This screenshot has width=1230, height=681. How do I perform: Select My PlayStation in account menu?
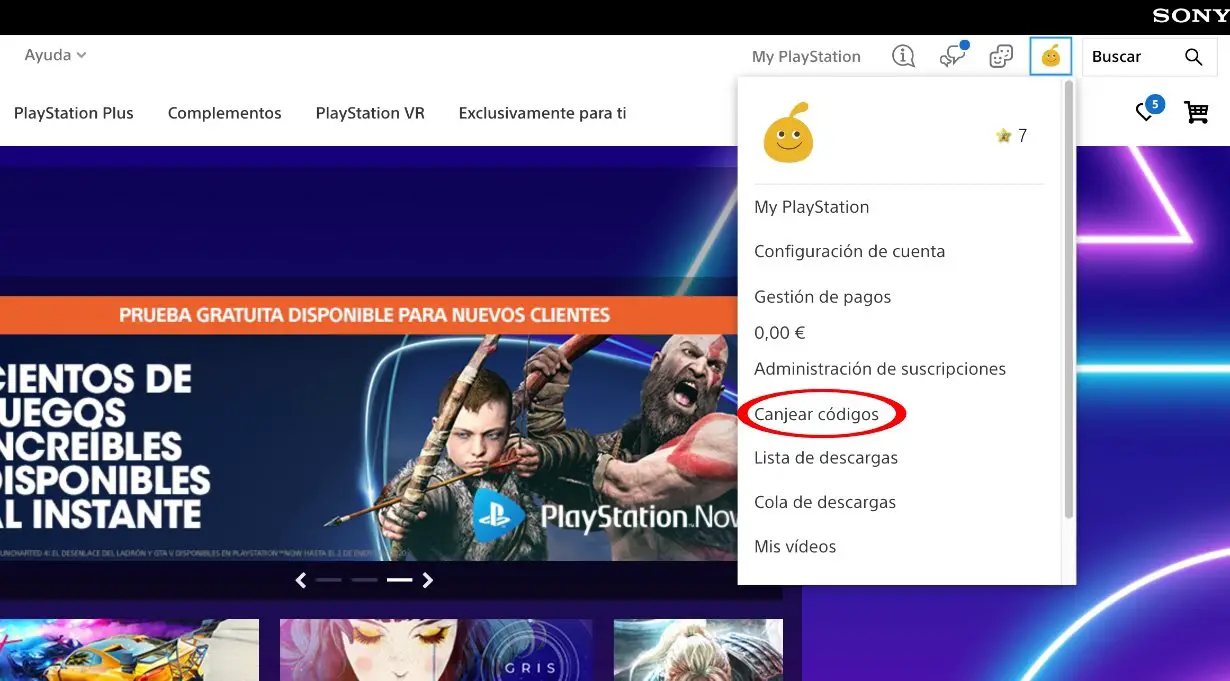[811, 207]
